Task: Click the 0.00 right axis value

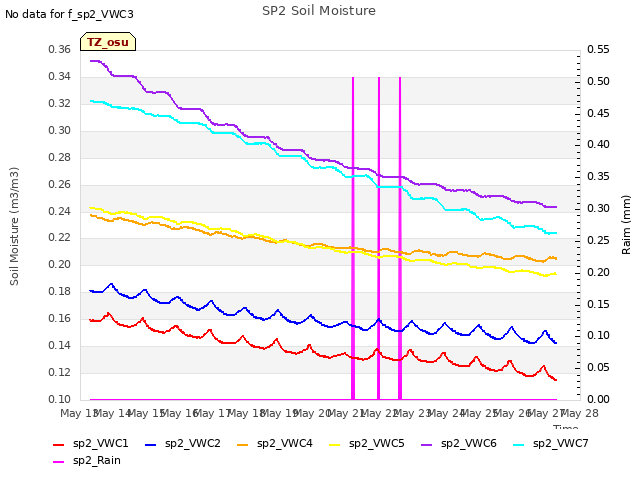Action: coord(598,399)
